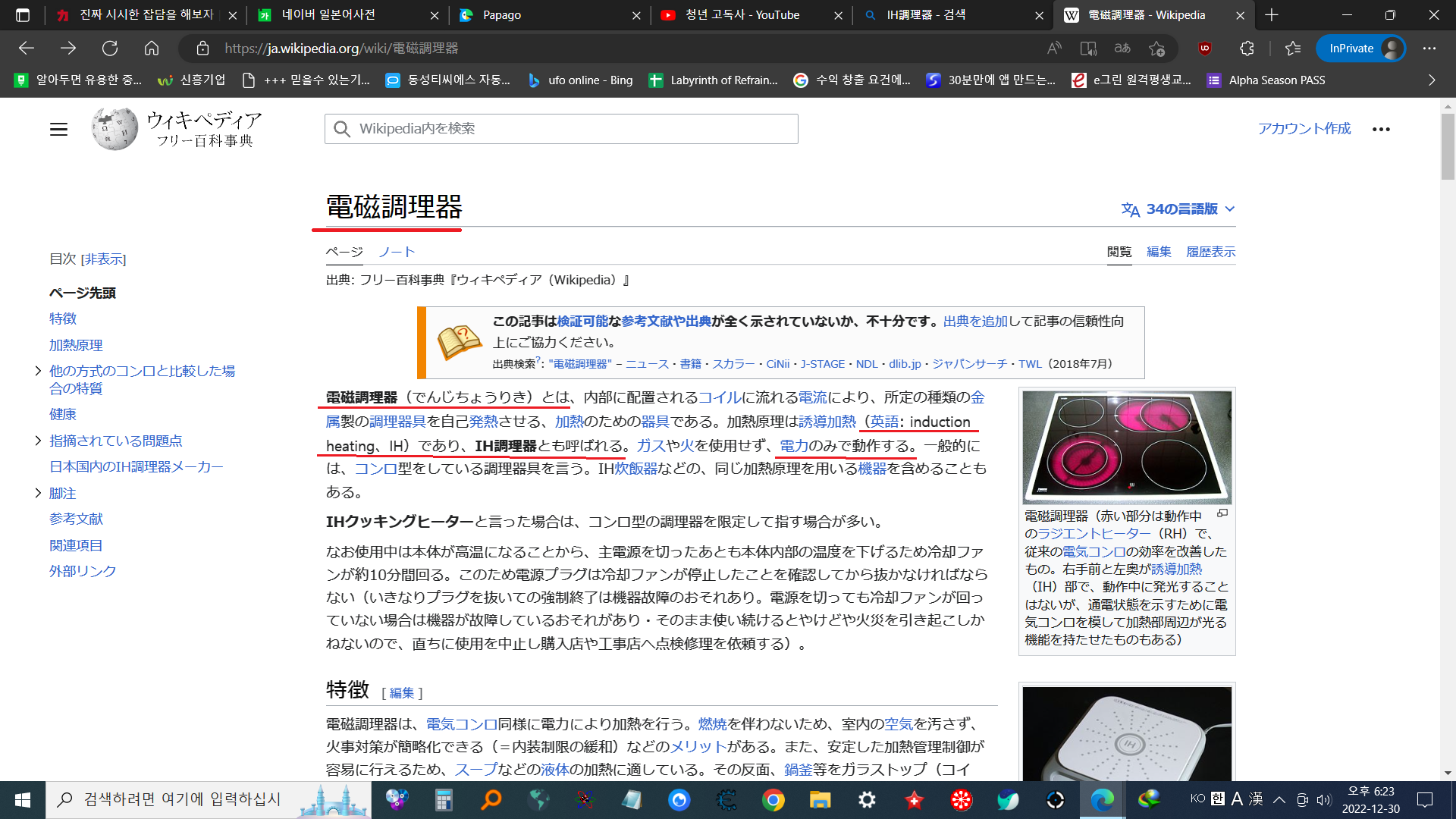Image resolution: width=1456 pixels, height=819 pixels.
Task: Toggle Korean IME mode indicator in tray
Action: (1217, 799)
